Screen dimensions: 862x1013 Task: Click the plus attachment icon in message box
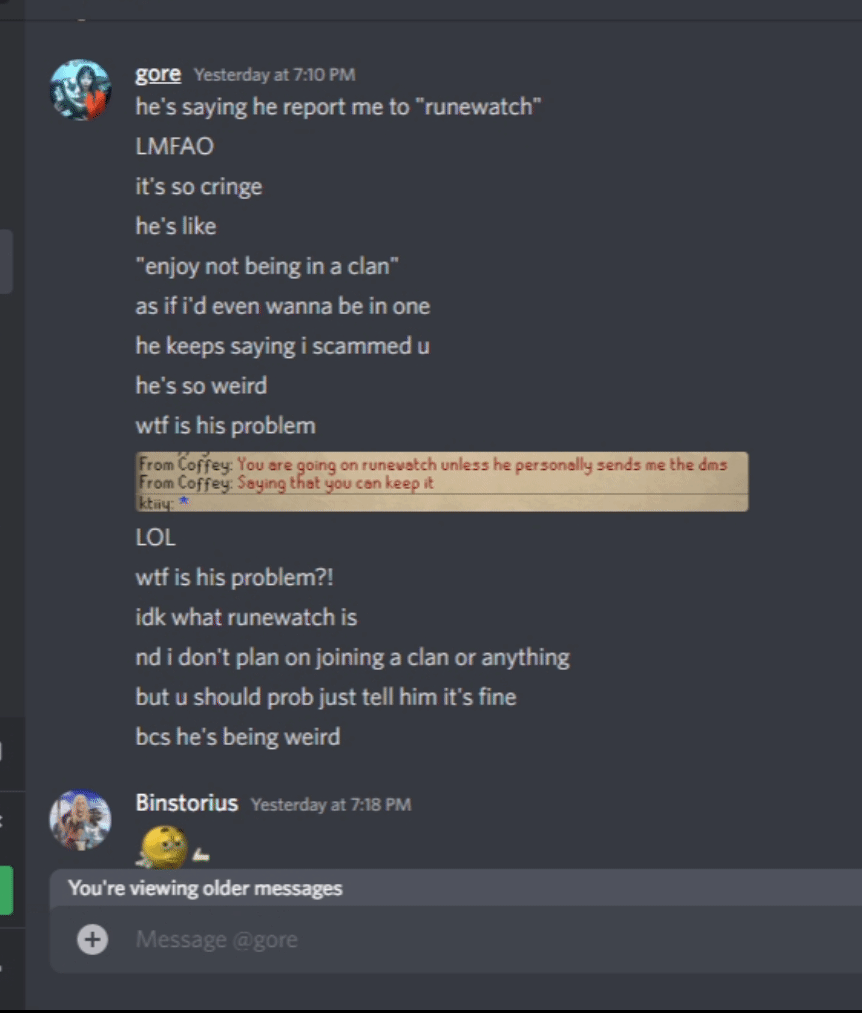(x=92, y=939)
